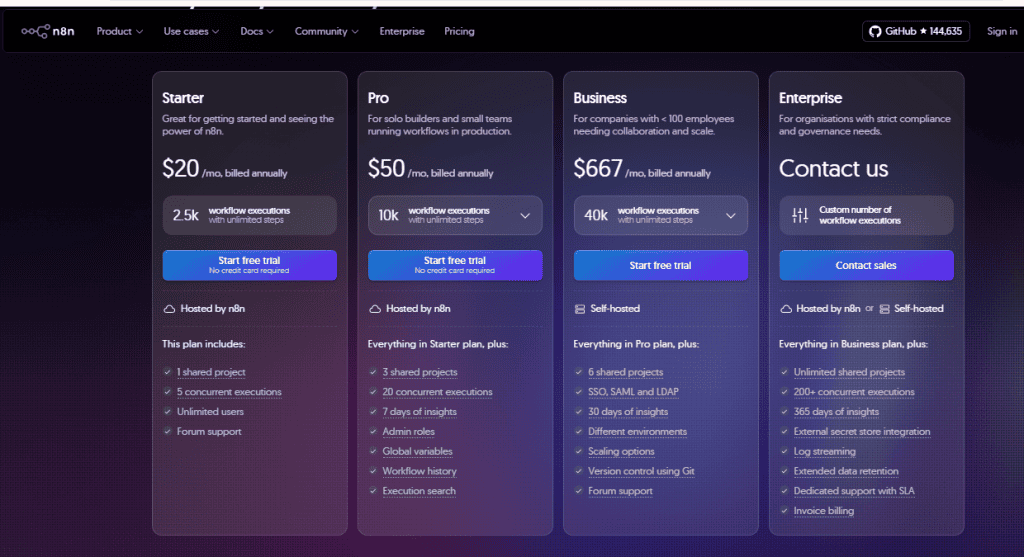Image resolution: width=1024 pixels, height=557 pixels.
Task: Click the GitHub octocat icon
Action: pyautogui.click(x=875, y=32)
